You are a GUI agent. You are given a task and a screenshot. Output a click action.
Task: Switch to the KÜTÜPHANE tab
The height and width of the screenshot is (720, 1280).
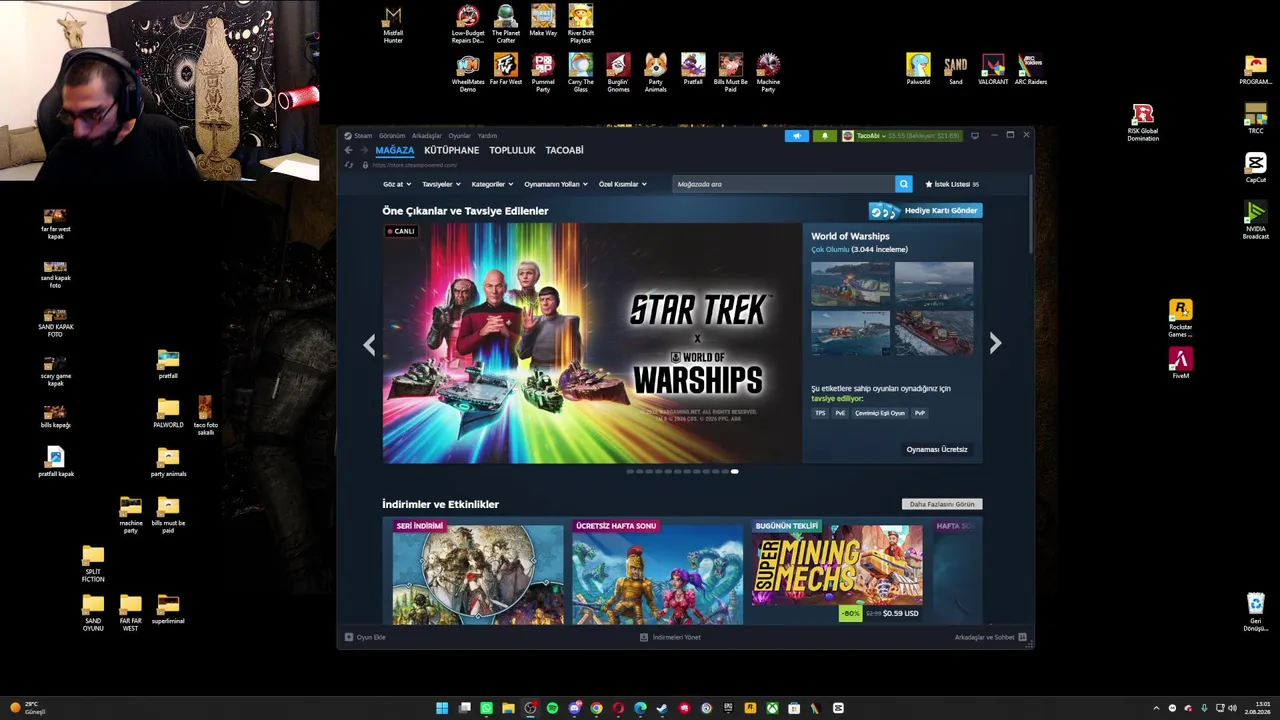(x=452, y=150)
